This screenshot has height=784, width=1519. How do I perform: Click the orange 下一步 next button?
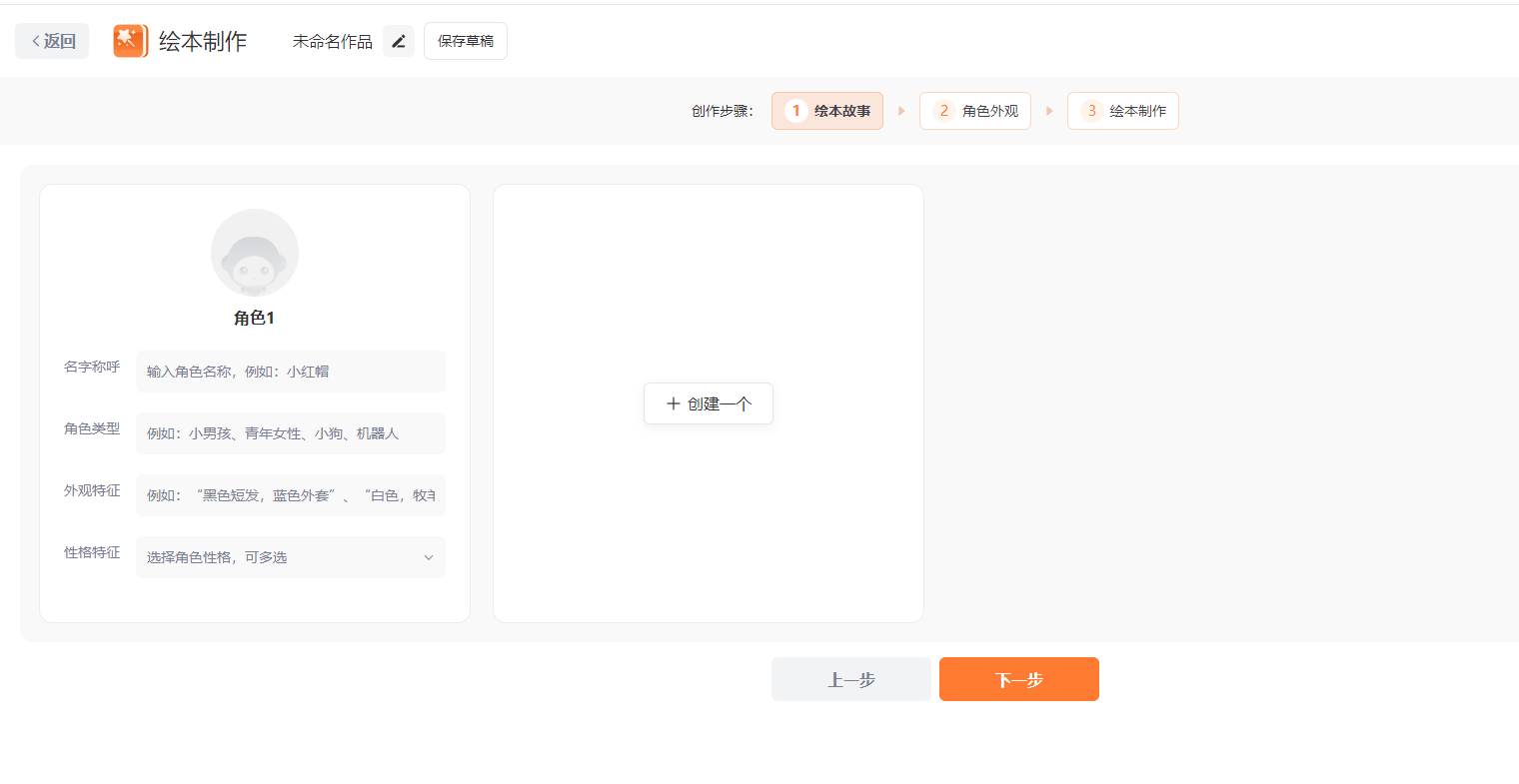tap(1018, 679)
